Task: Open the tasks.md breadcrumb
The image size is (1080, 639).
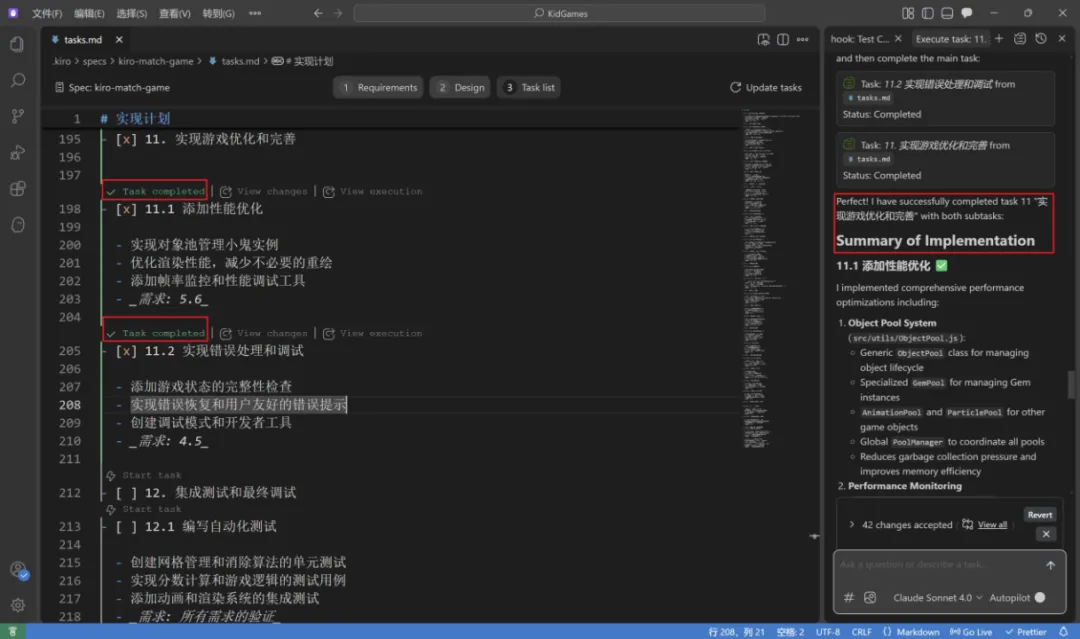Action: (x=233, y=61)
